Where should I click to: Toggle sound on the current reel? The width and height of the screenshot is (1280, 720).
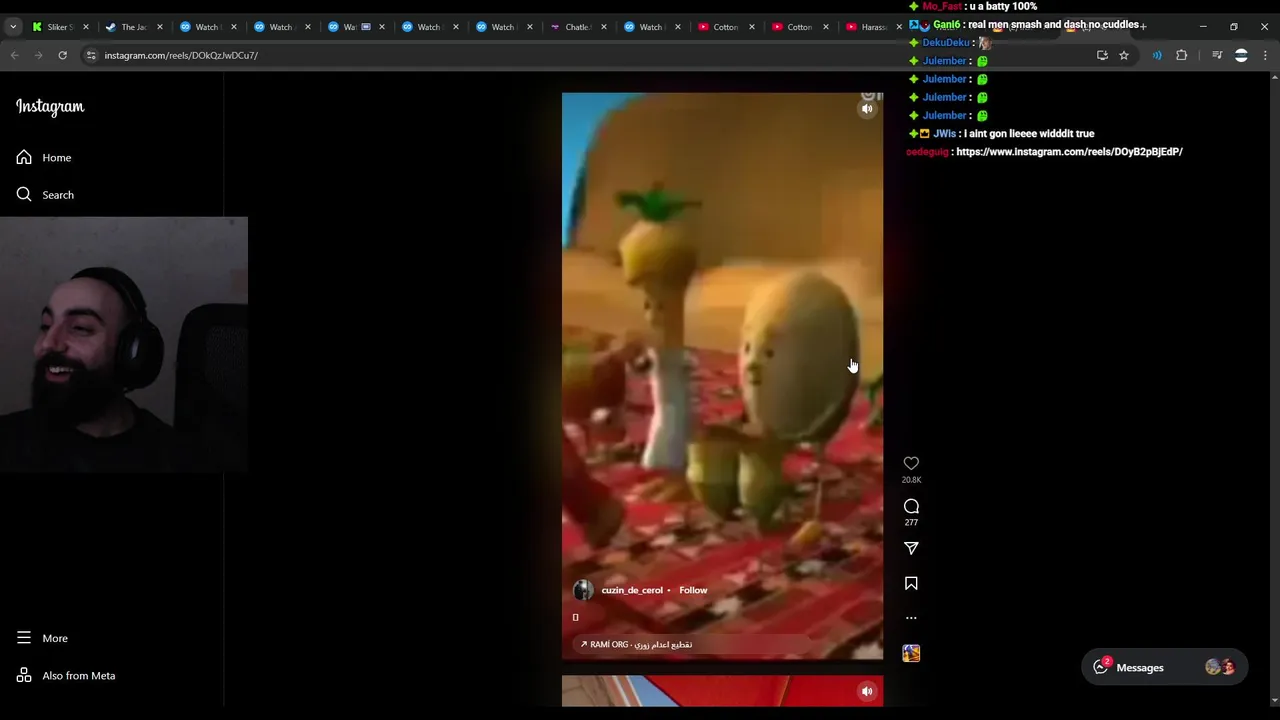coord(867,109)
